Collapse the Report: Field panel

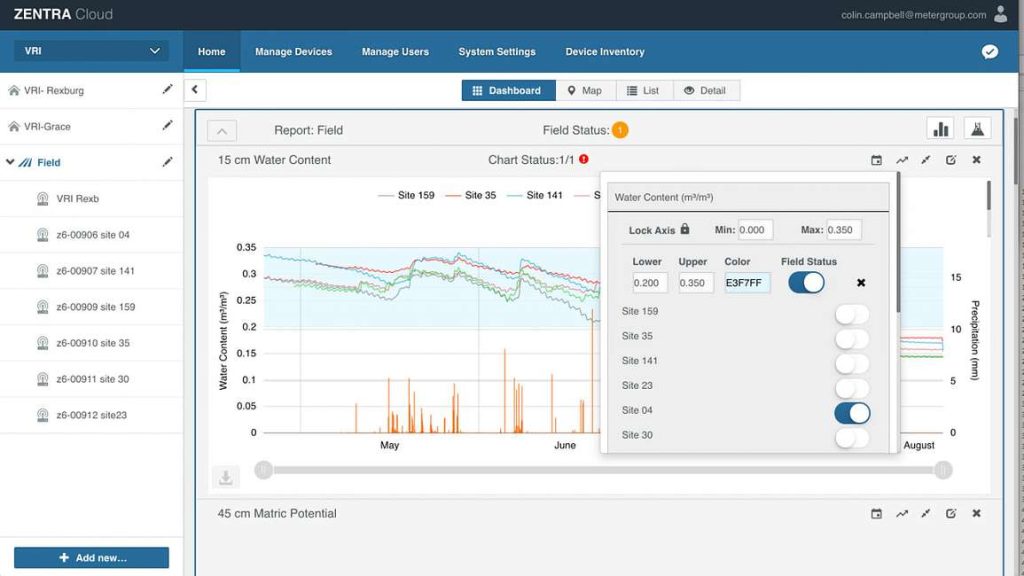click(x=222, y=131)
